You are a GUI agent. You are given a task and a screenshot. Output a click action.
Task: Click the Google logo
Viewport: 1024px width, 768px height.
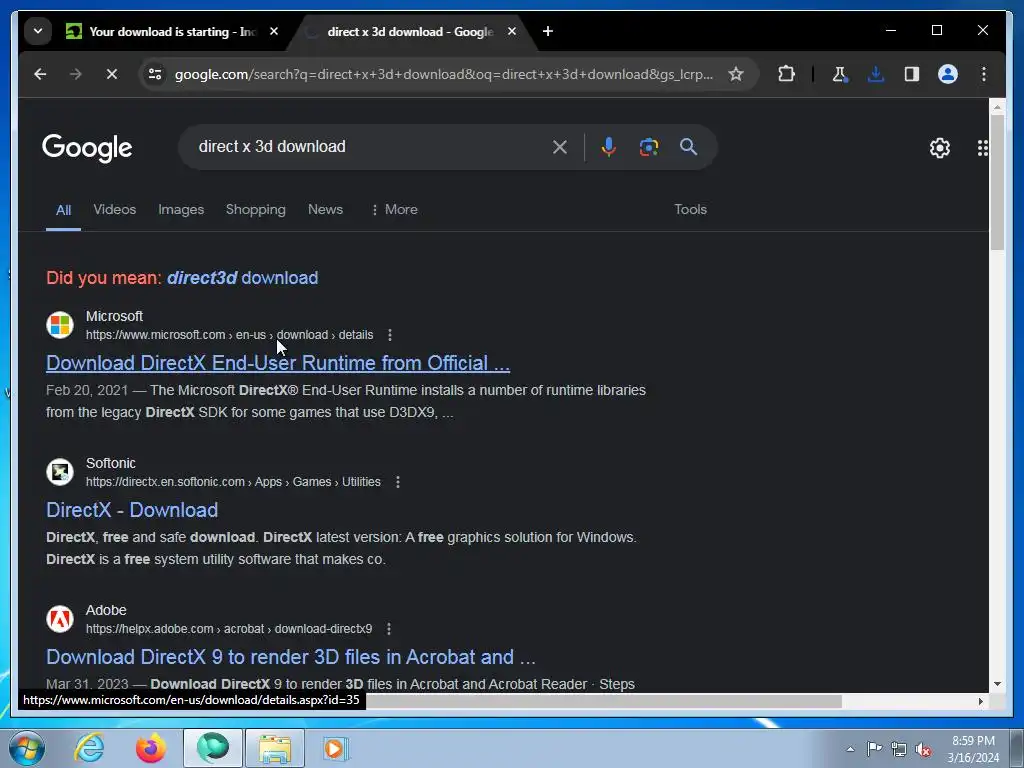(x=87, y=148)
